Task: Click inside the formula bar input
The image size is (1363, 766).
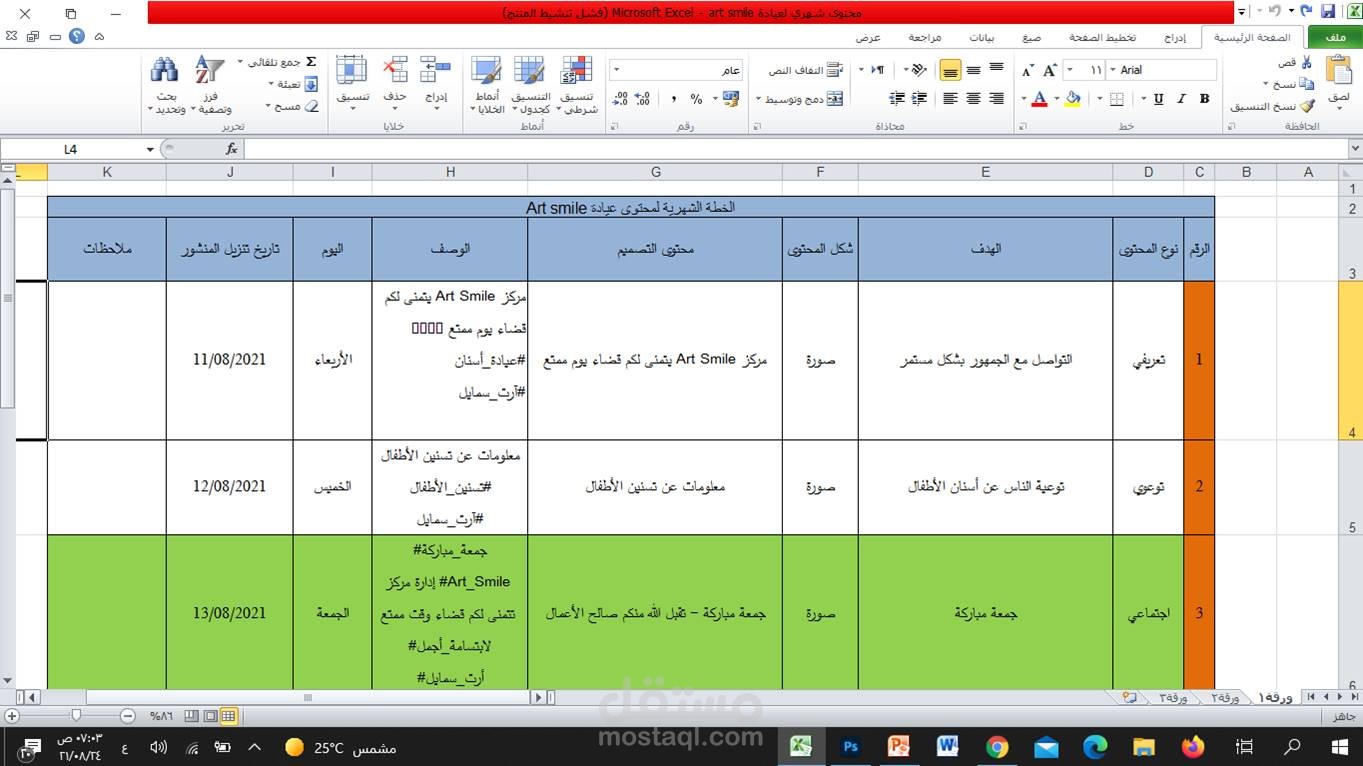Action: [x=795, y=149]
